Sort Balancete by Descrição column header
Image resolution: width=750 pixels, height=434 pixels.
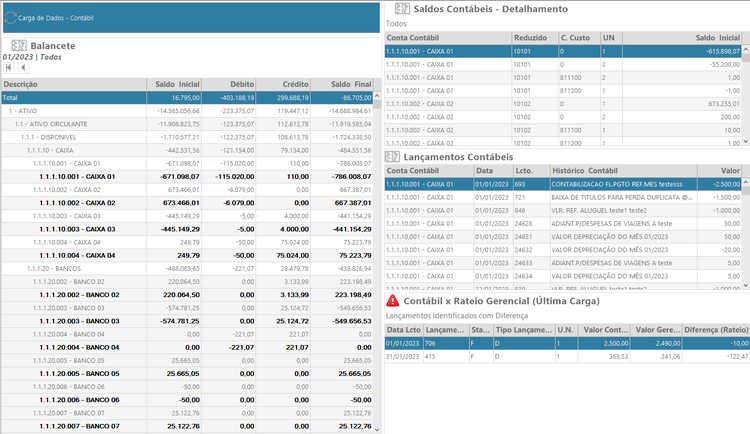point(74,84)
